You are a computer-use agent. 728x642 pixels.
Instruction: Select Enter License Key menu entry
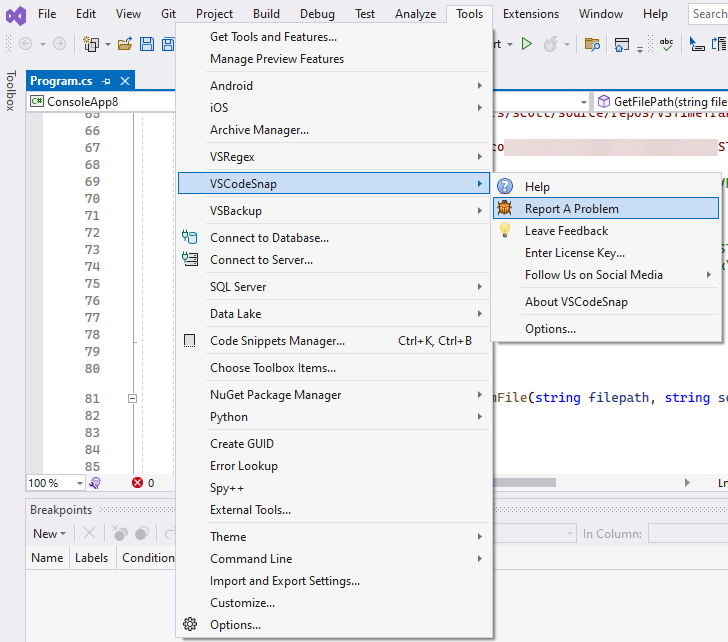coord(574,253)
